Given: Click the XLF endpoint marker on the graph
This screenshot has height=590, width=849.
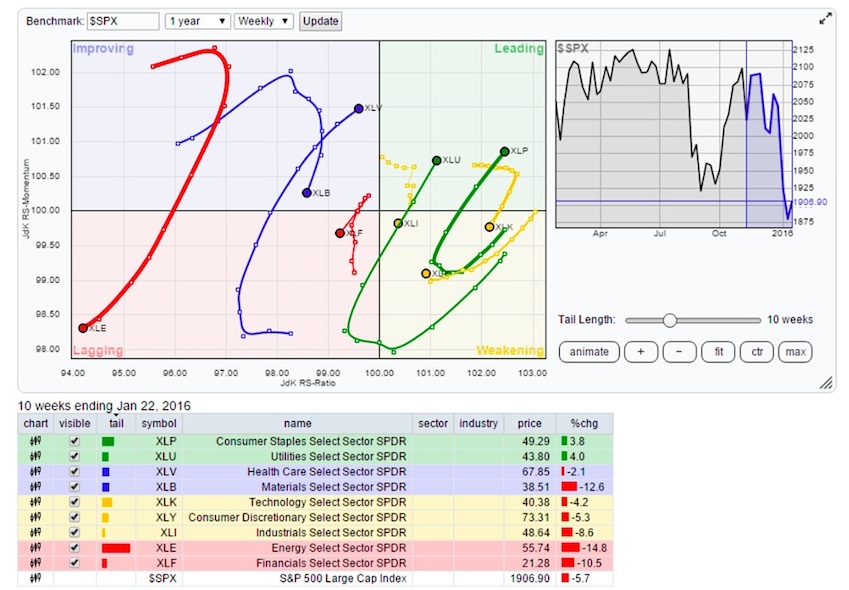Looking at the screenshot, I should click(x=339, y=233).
